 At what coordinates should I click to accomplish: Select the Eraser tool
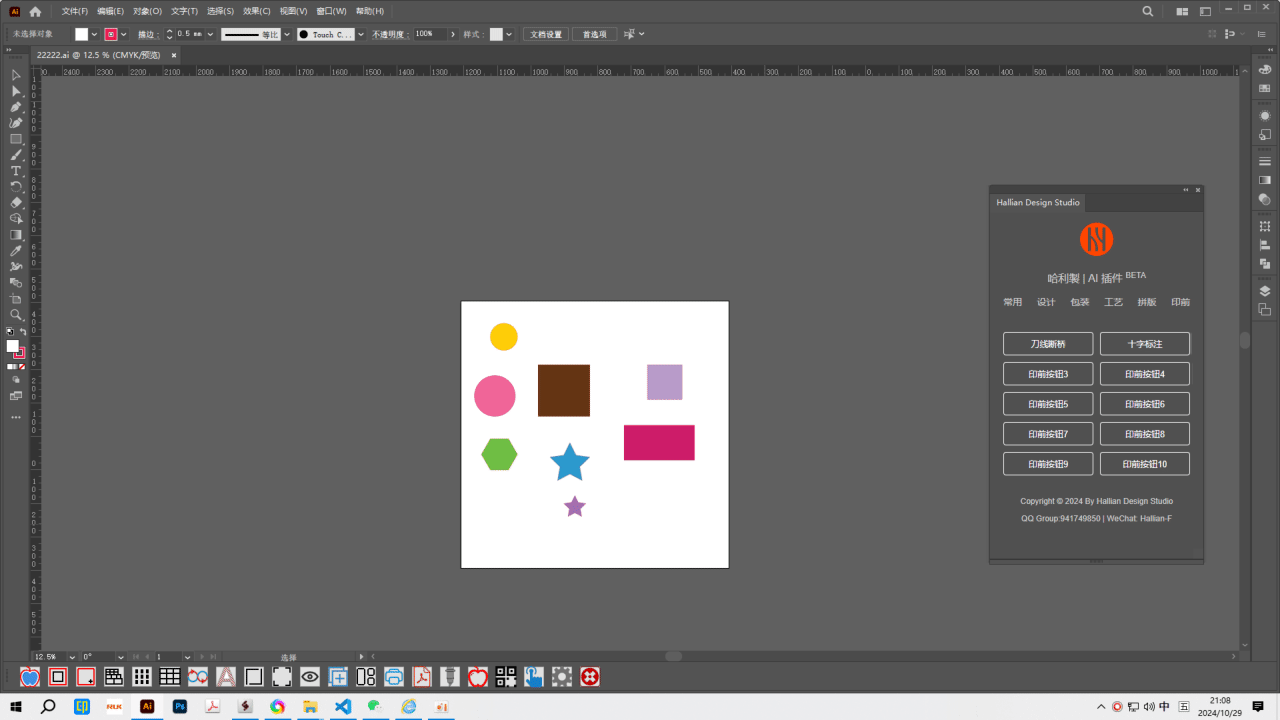click(x=16, y=202)
